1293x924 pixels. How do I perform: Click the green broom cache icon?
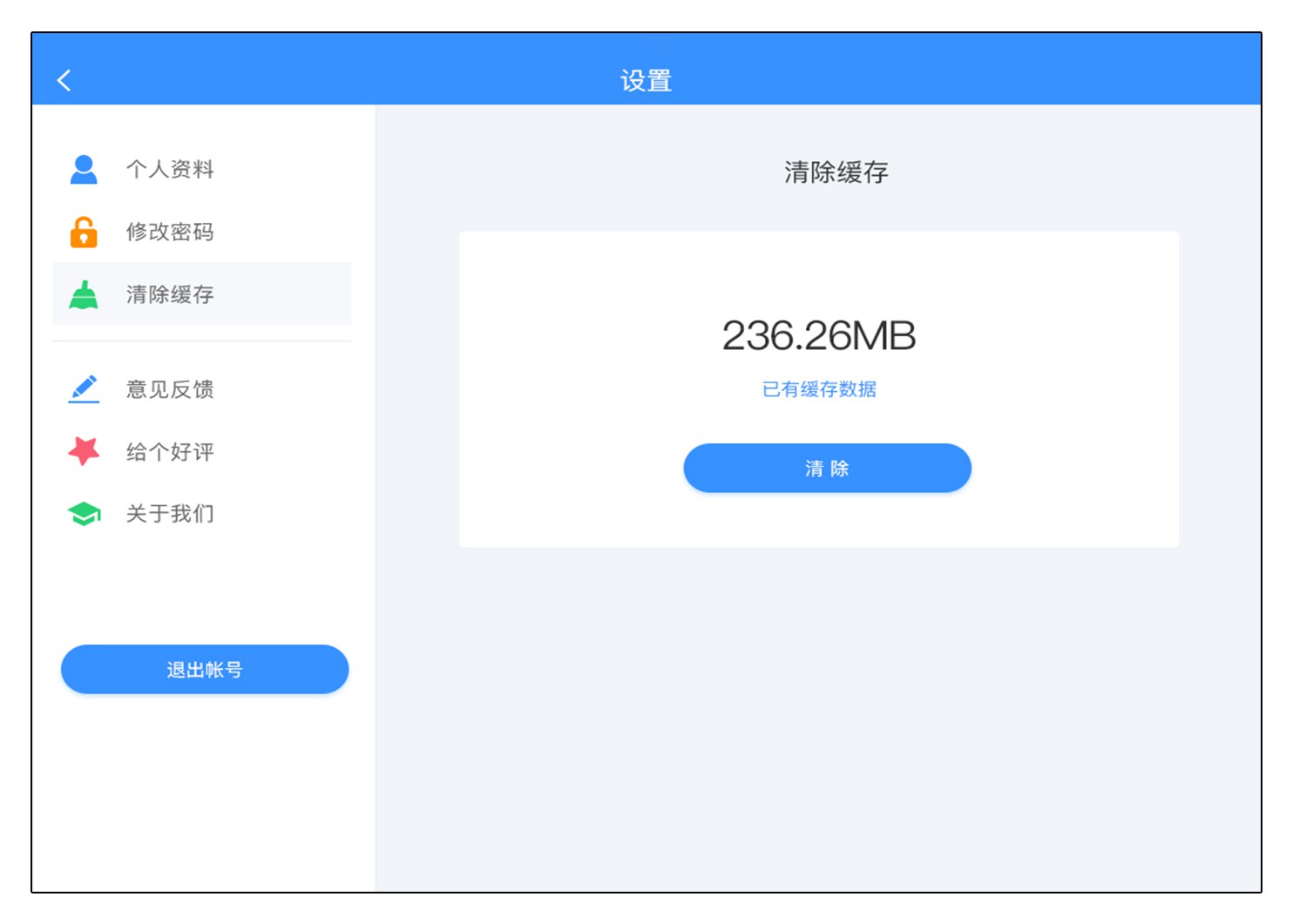(84, 294)
